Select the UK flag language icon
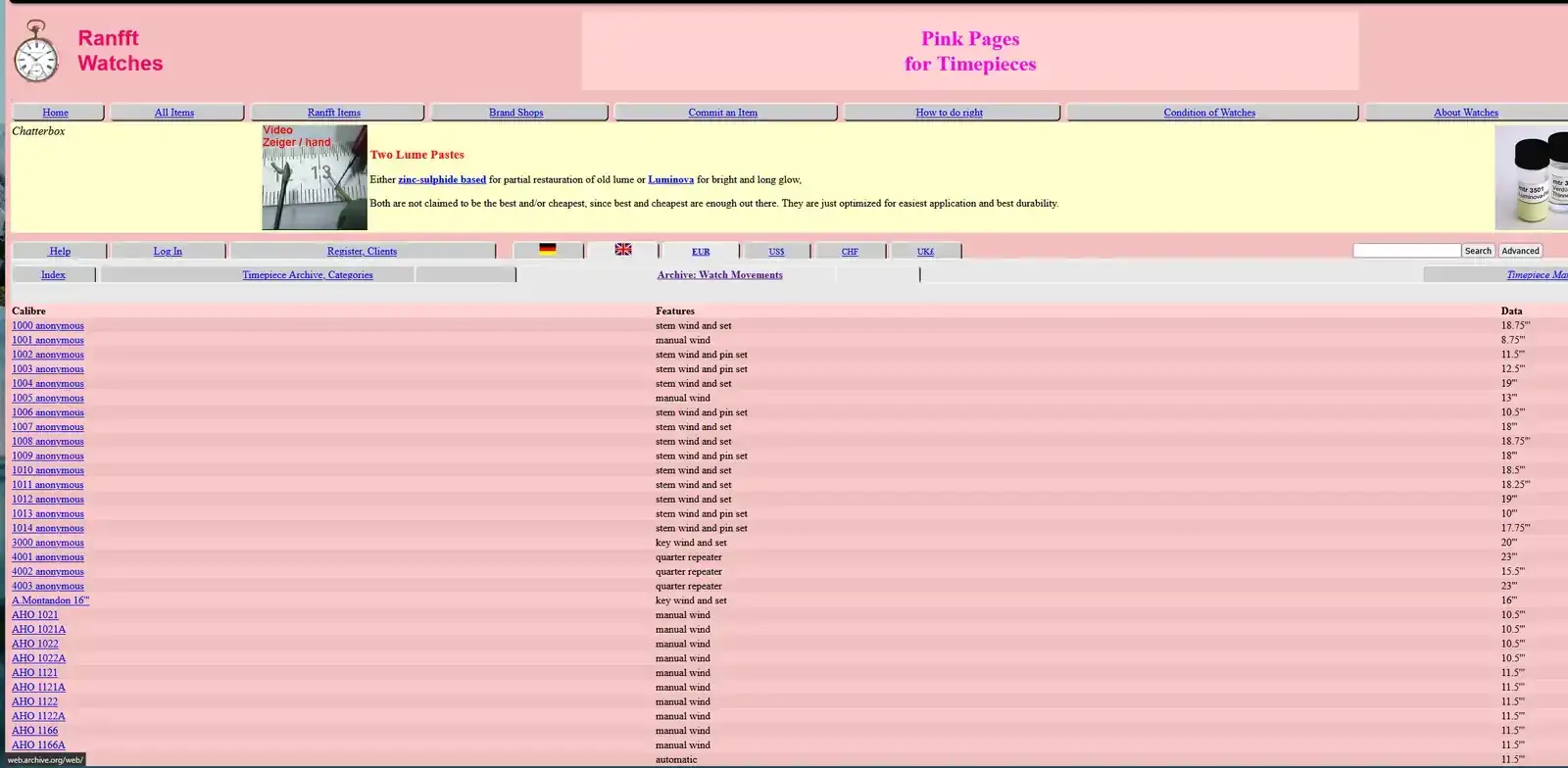Viewport: 1568px width, 768px height. [x=623, y=250]
